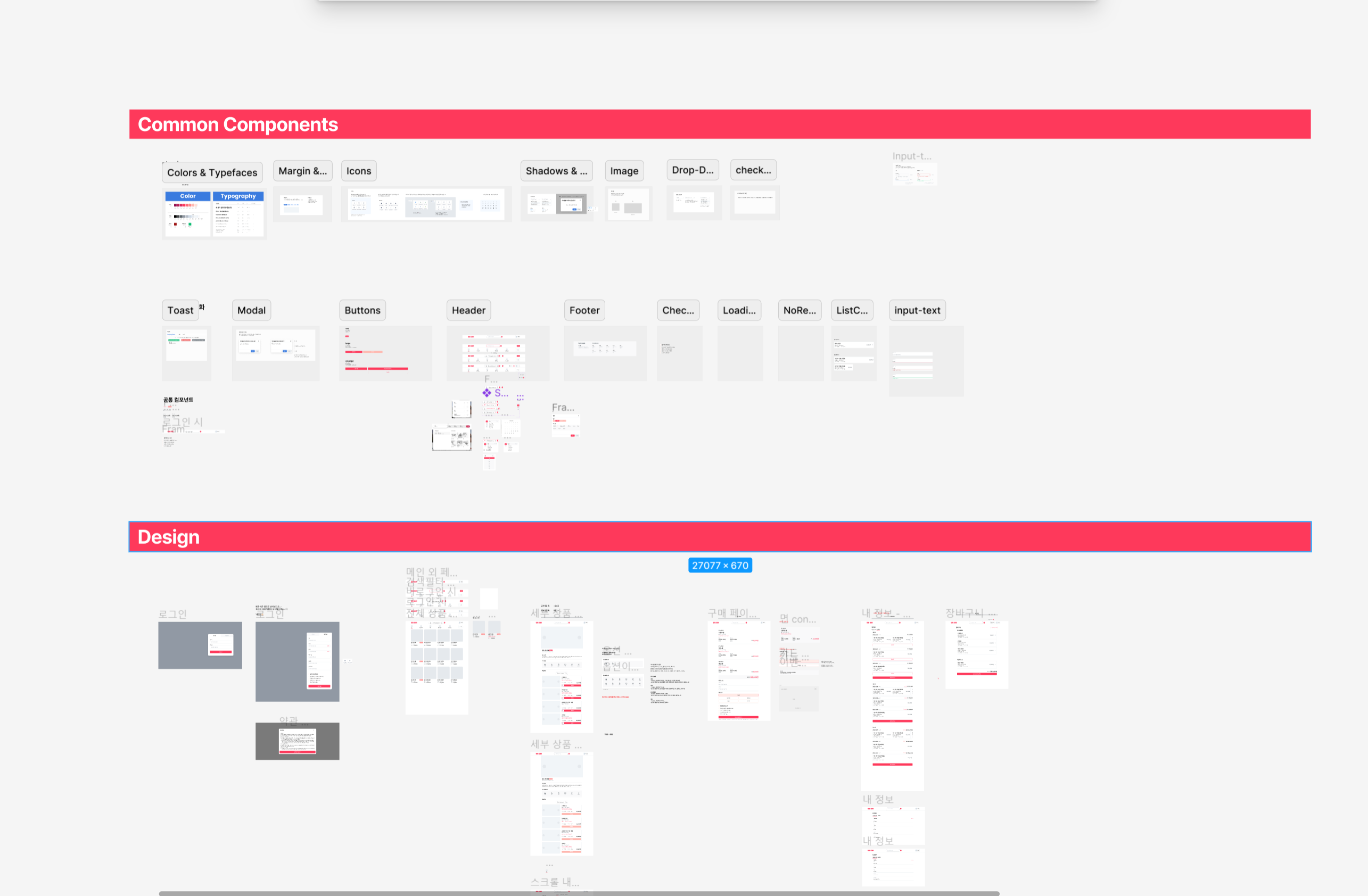Select the icon sheet frame under Icons
This screenshot has width=1368, height=896.
[425, 204]
